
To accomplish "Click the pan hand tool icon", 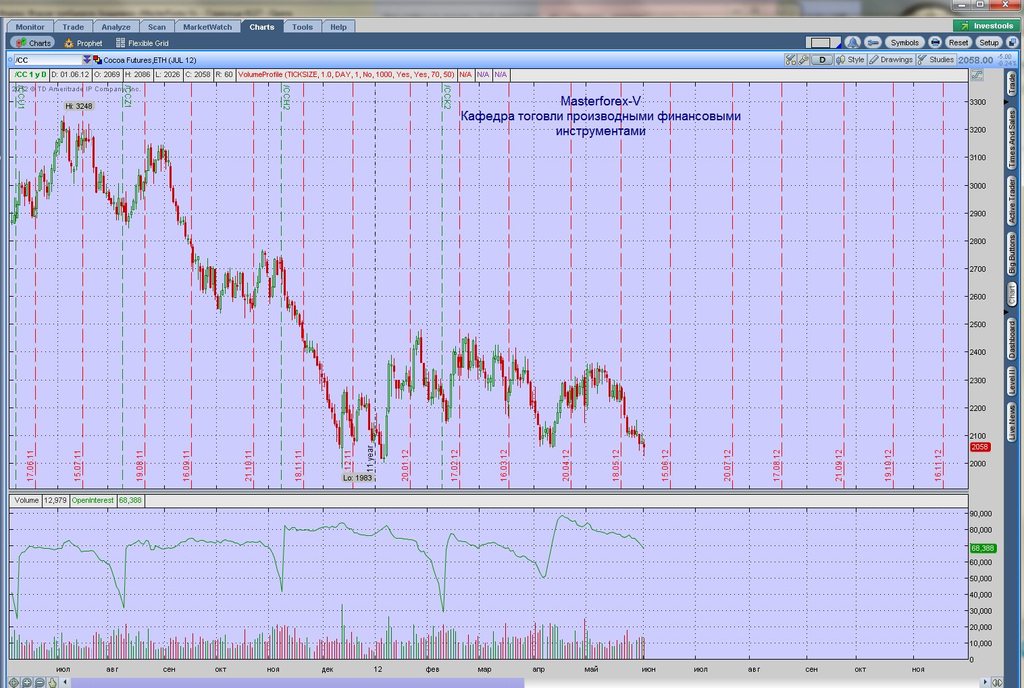I will (x=52, y=682).
